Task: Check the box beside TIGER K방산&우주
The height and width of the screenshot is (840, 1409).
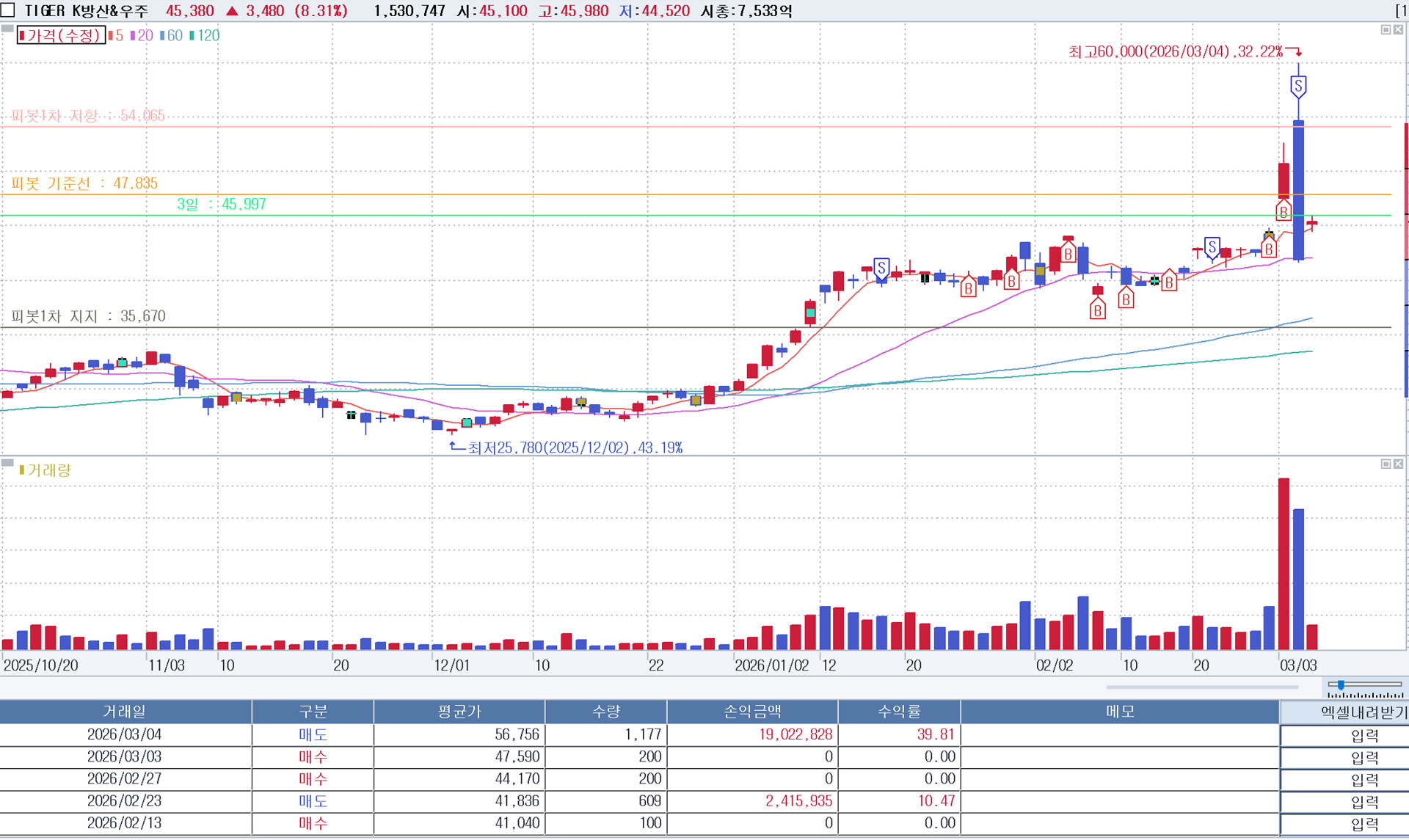Action: pos(8,10)
